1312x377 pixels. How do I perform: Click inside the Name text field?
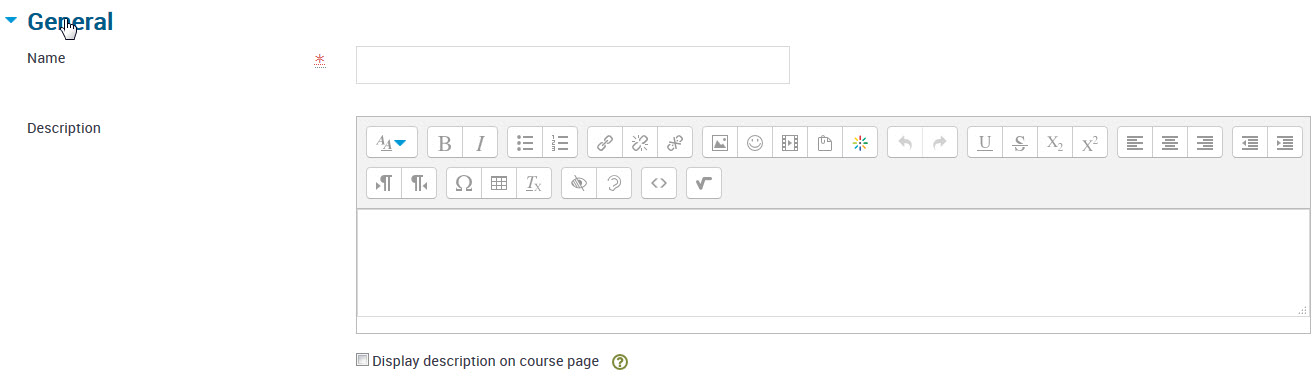tap(573, 65)
